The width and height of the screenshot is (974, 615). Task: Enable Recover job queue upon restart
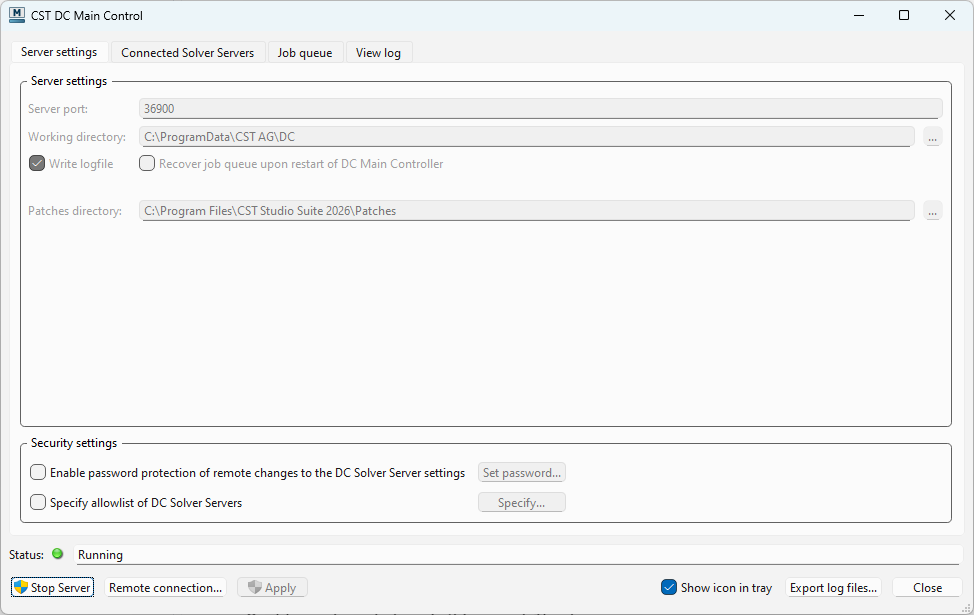[147, 164]
